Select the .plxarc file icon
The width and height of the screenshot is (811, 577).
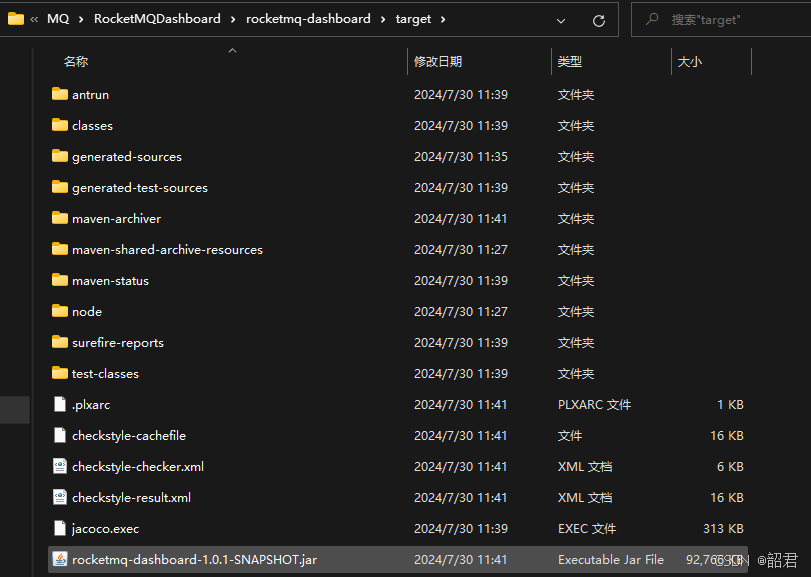coord(60,404)
